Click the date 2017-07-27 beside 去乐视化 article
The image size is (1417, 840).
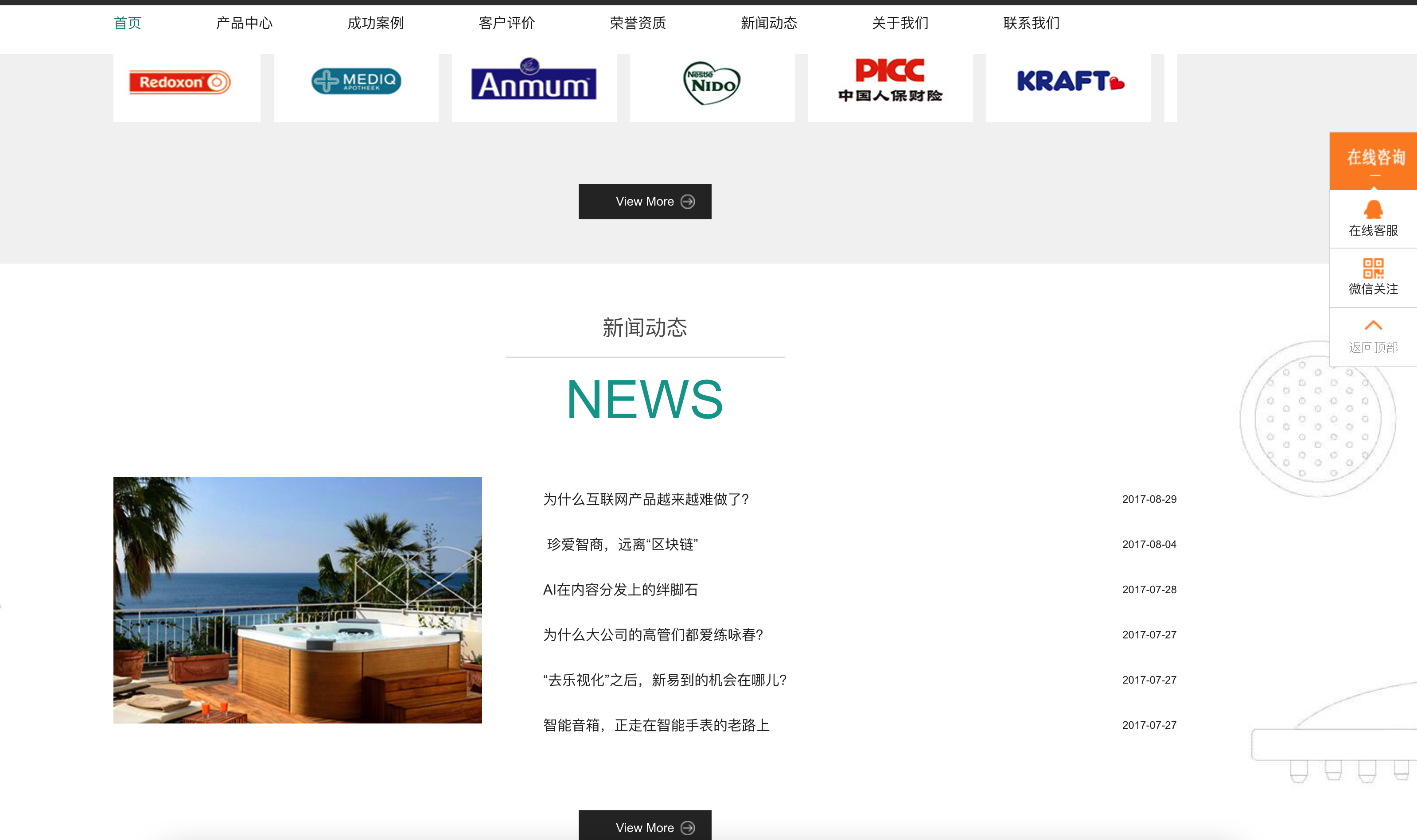[1149, 680]
